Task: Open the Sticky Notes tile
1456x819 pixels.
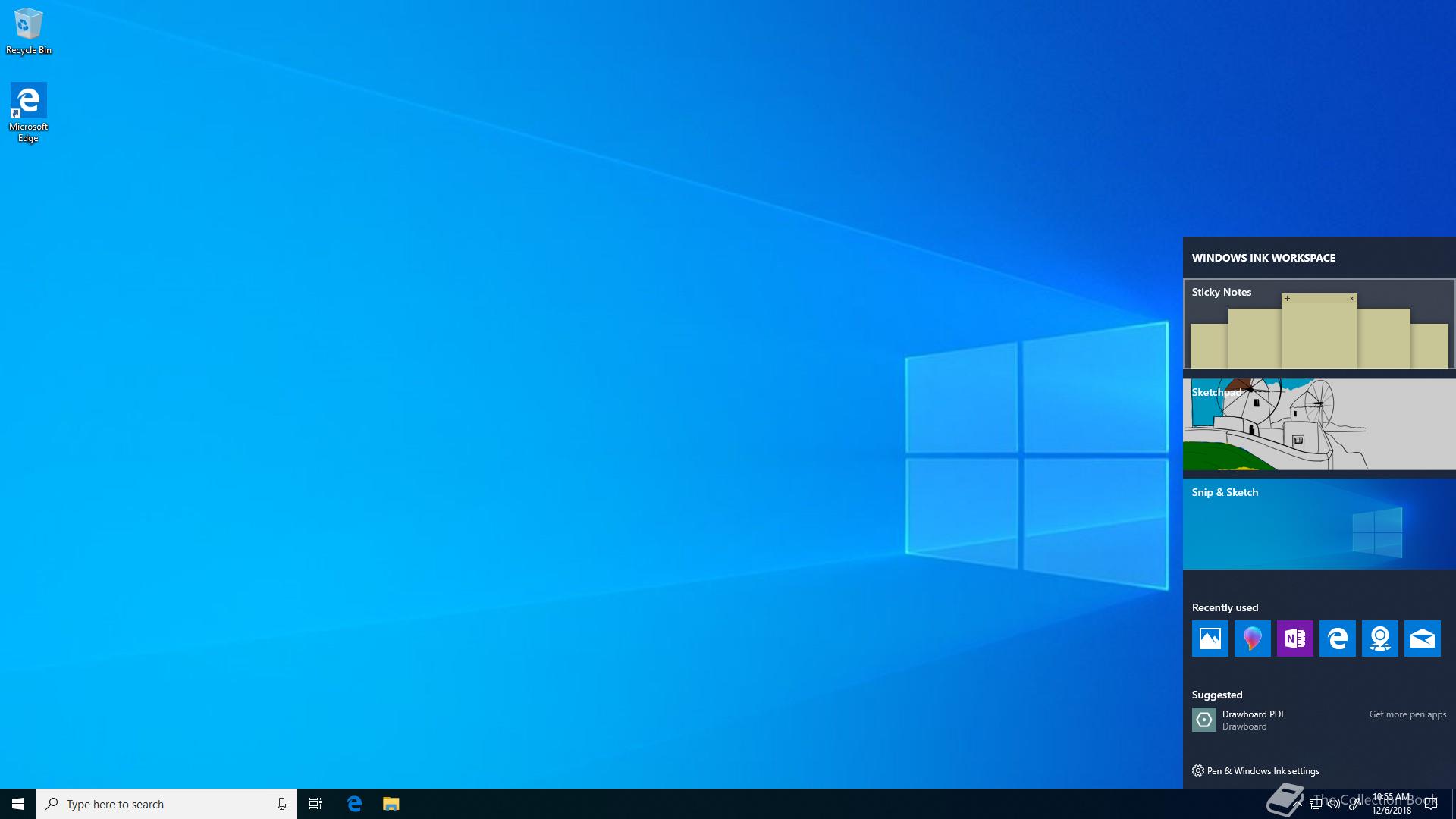Action: click(x=1319, y=324)
